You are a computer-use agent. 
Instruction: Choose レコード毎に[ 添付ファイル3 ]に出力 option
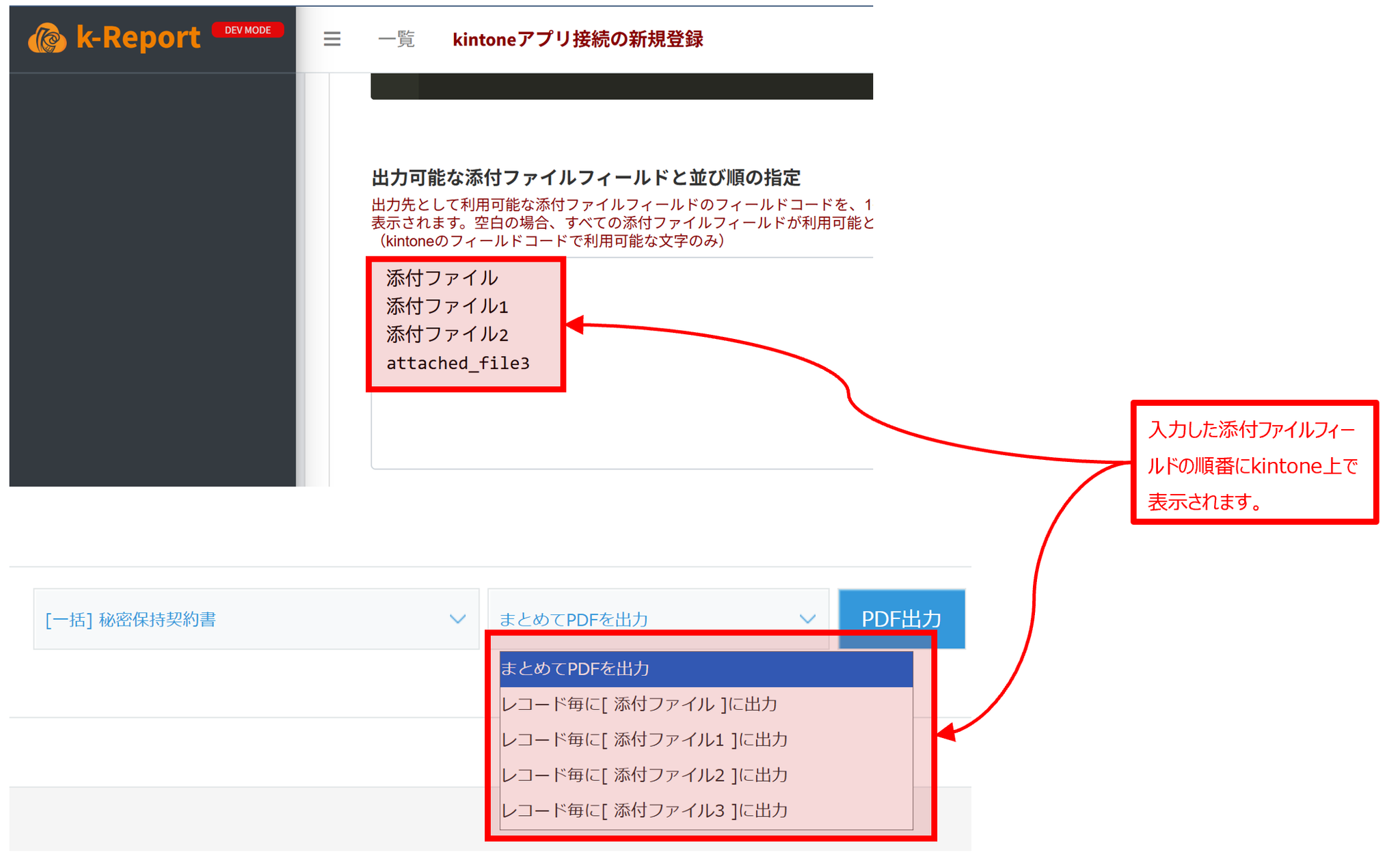[x=705, y=810]
